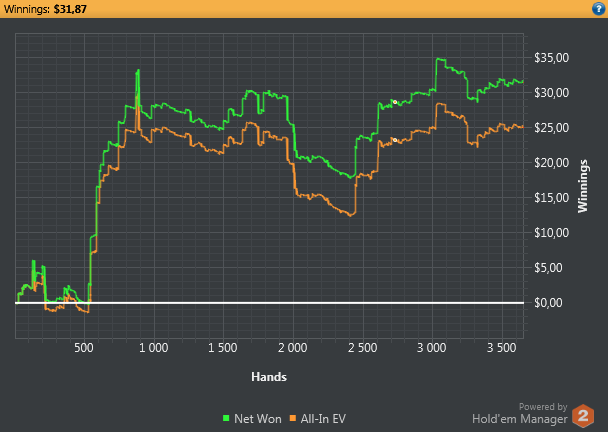608x432 pixels.
Task: Click the Powered by Hold'em Manager text
Action: click(x=520, y=413)
